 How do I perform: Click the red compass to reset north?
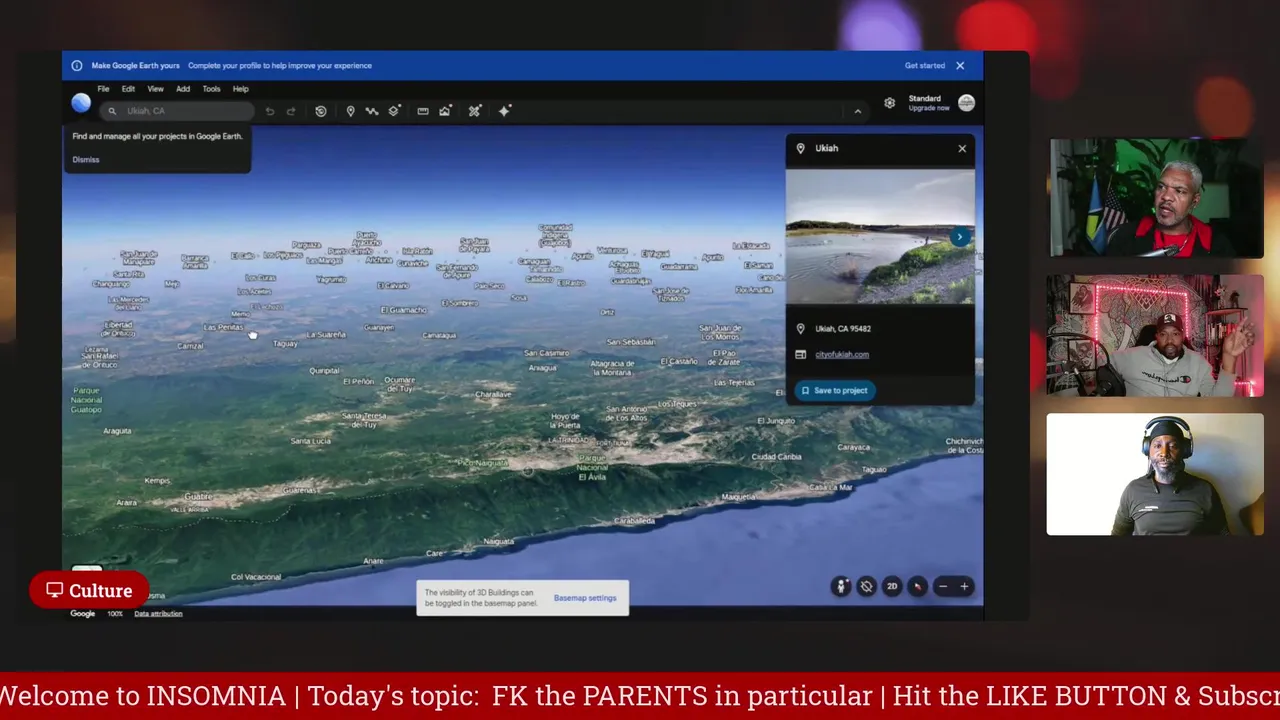point(917,587)
